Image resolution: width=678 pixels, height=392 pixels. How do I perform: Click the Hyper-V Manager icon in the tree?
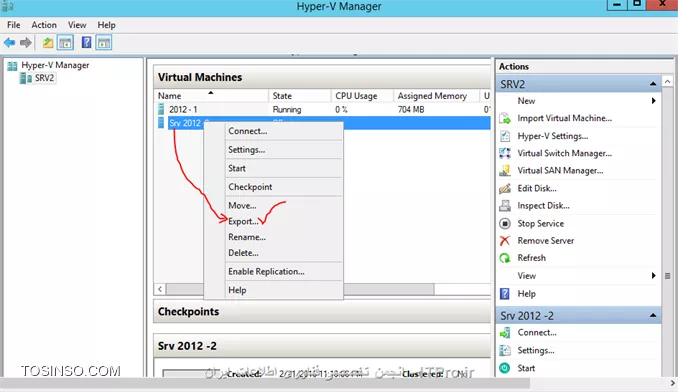(13, 66)
